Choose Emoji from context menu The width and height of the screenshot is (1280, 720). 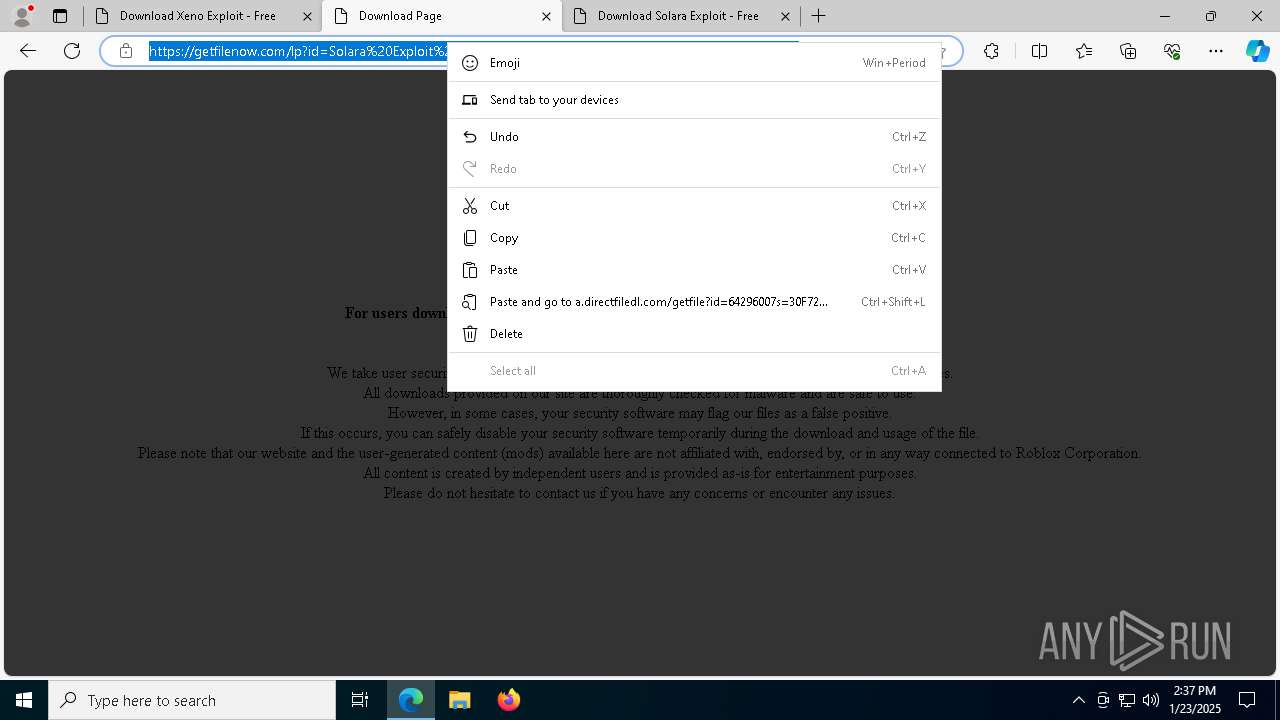(694, 62)
